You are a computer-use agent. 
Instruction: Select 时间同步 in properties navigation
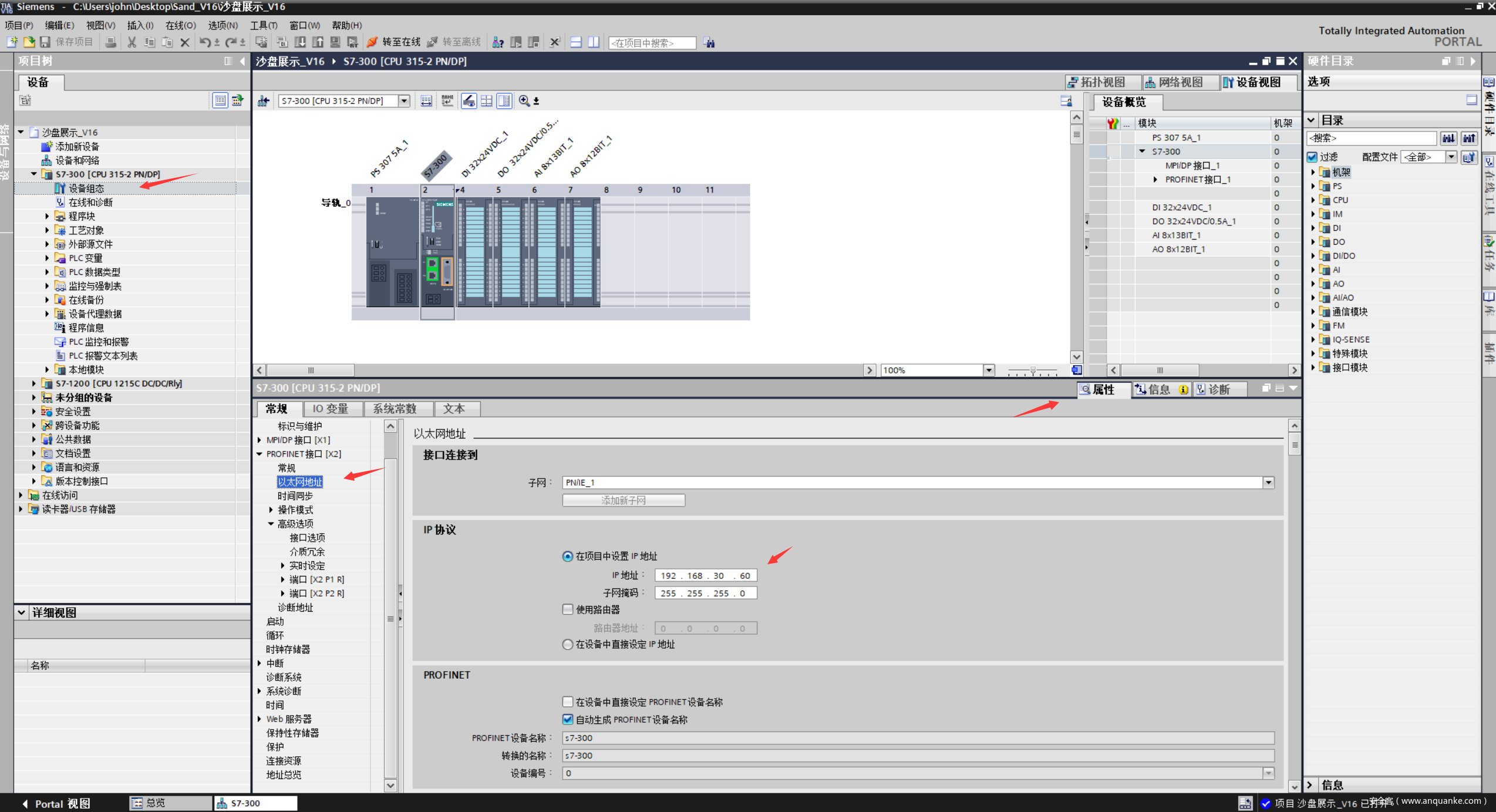(295, 496)
